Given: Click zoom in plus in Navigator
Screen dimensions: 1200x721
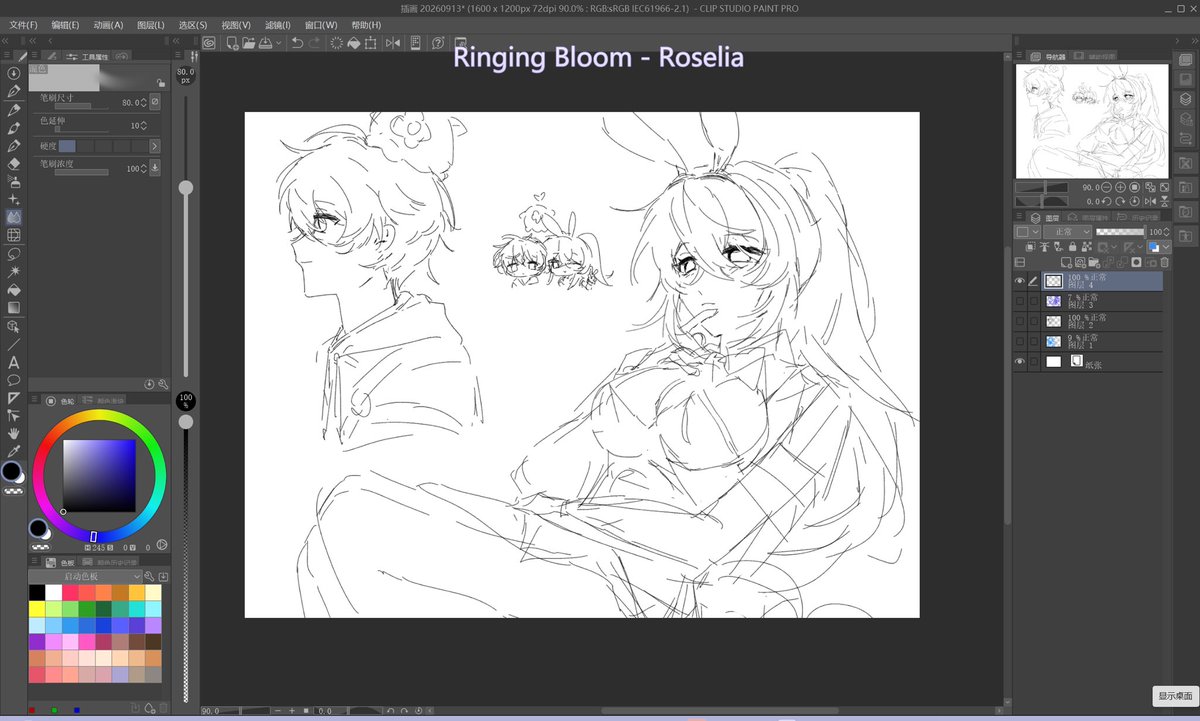Looking at the screenshot, I should pyautogui.click(x=1120, y=188).
